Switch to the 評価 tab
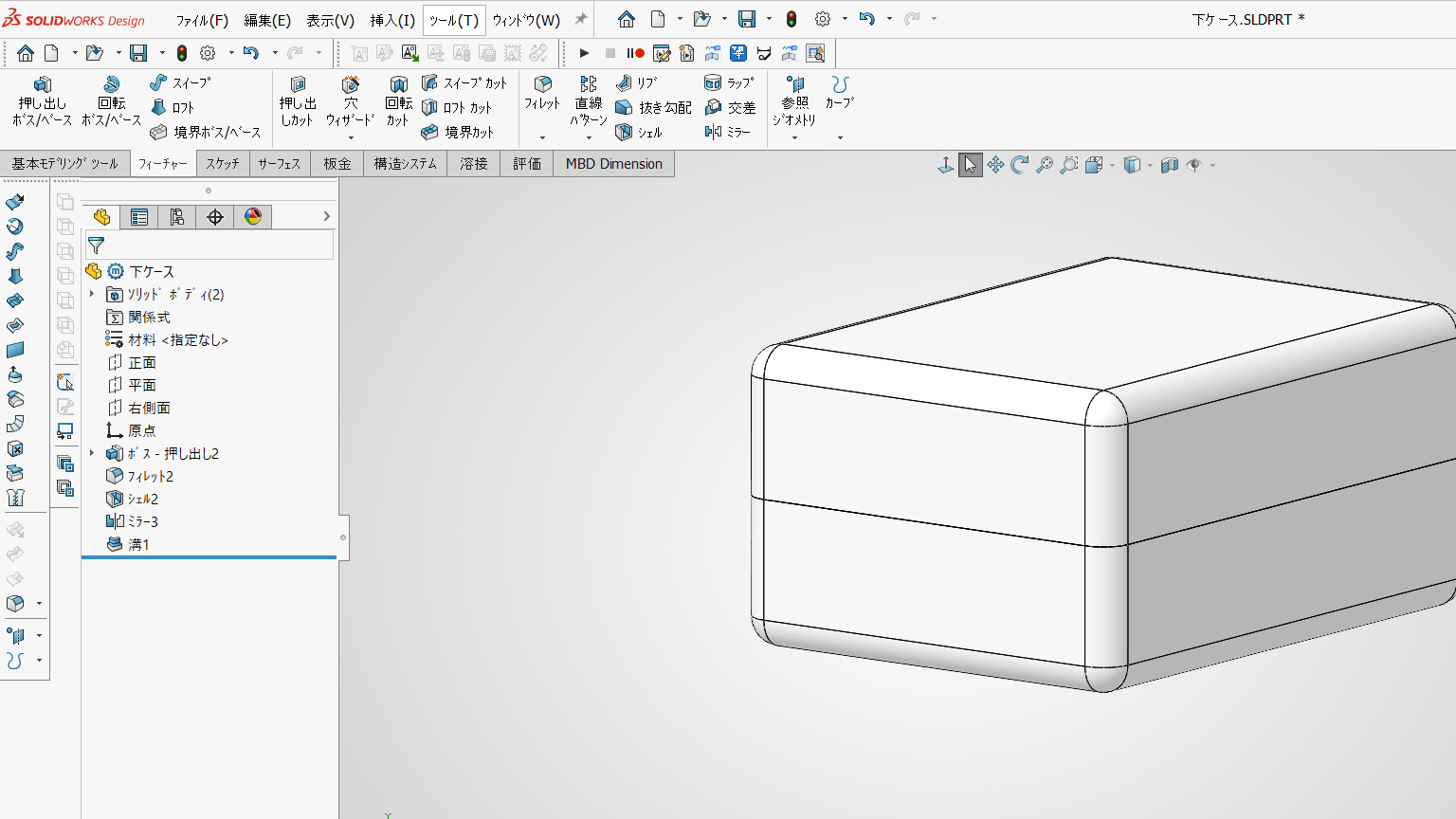Viewport: 1456px width, 819px height. (527, 164)
